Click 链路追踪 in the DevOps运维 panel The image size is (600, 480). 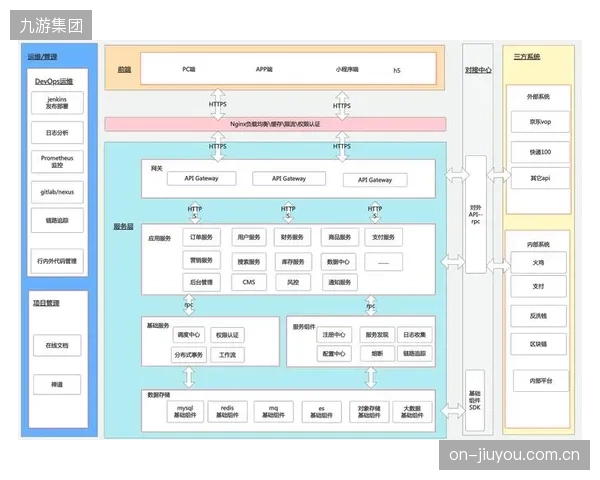(57, 220)
